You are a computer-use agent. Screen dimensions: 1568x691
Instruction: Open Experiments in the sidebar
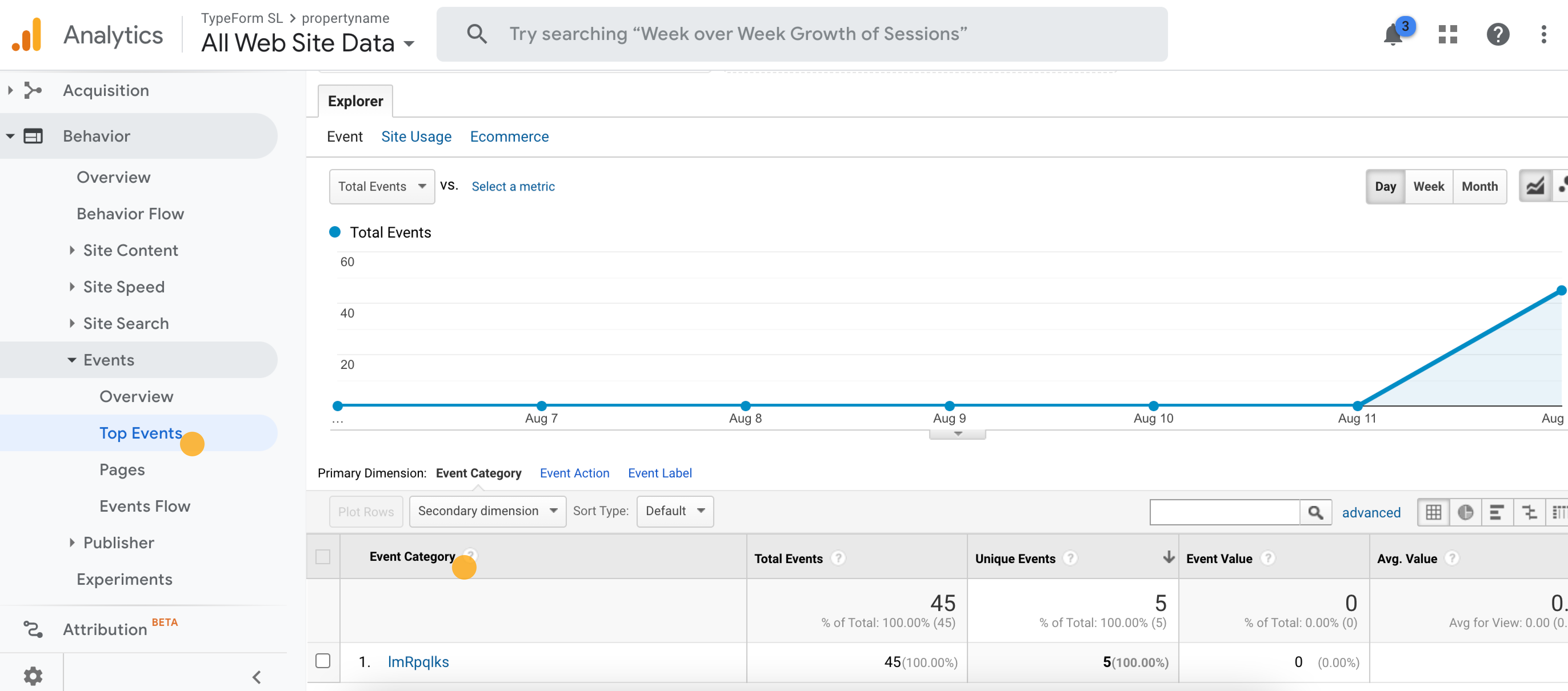125,579
